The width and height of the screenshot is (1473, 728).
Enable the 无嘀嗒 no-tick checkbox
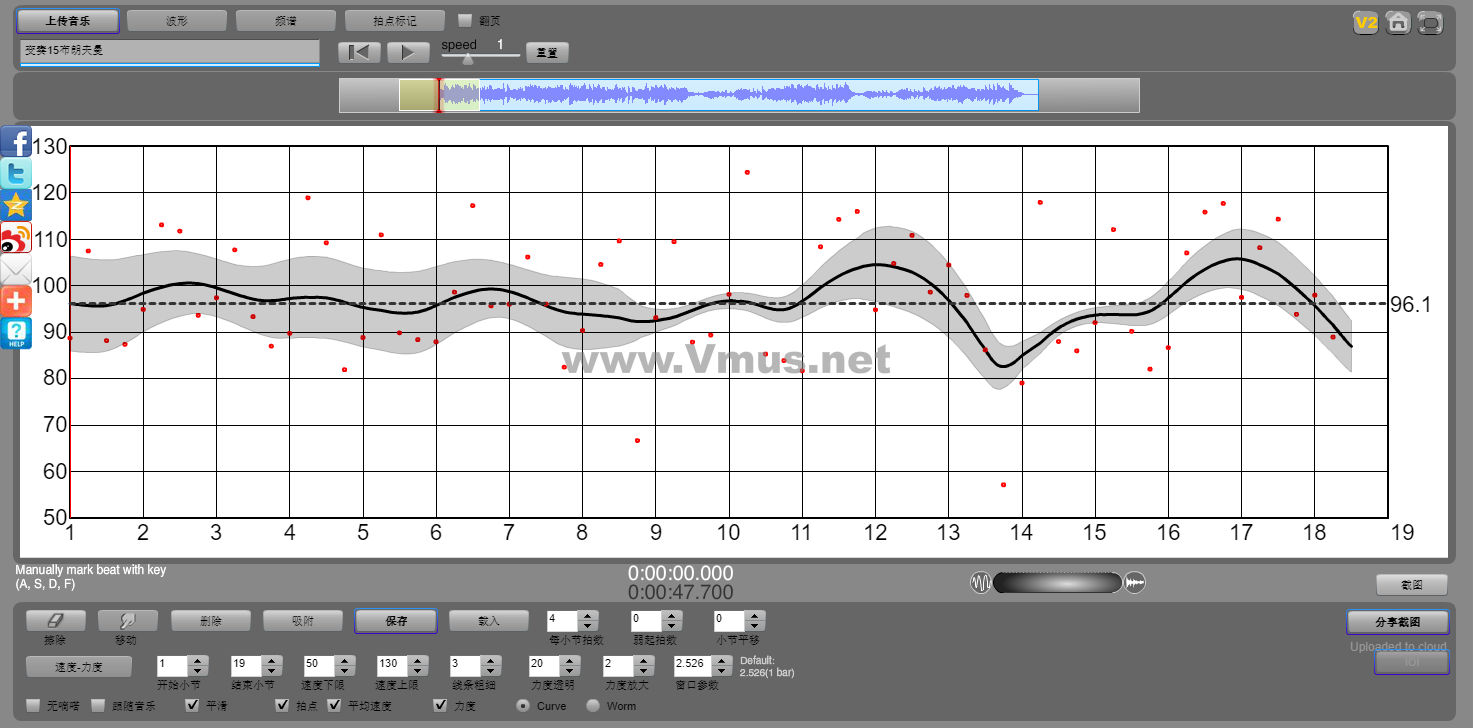[33, 706]
